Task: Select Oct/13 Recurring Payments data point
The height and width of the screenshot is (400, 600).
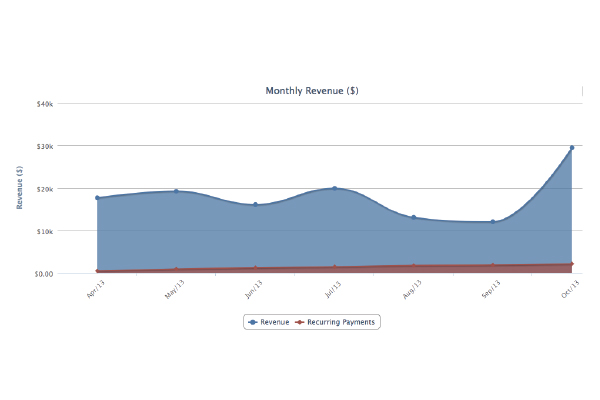Action: 571,264
